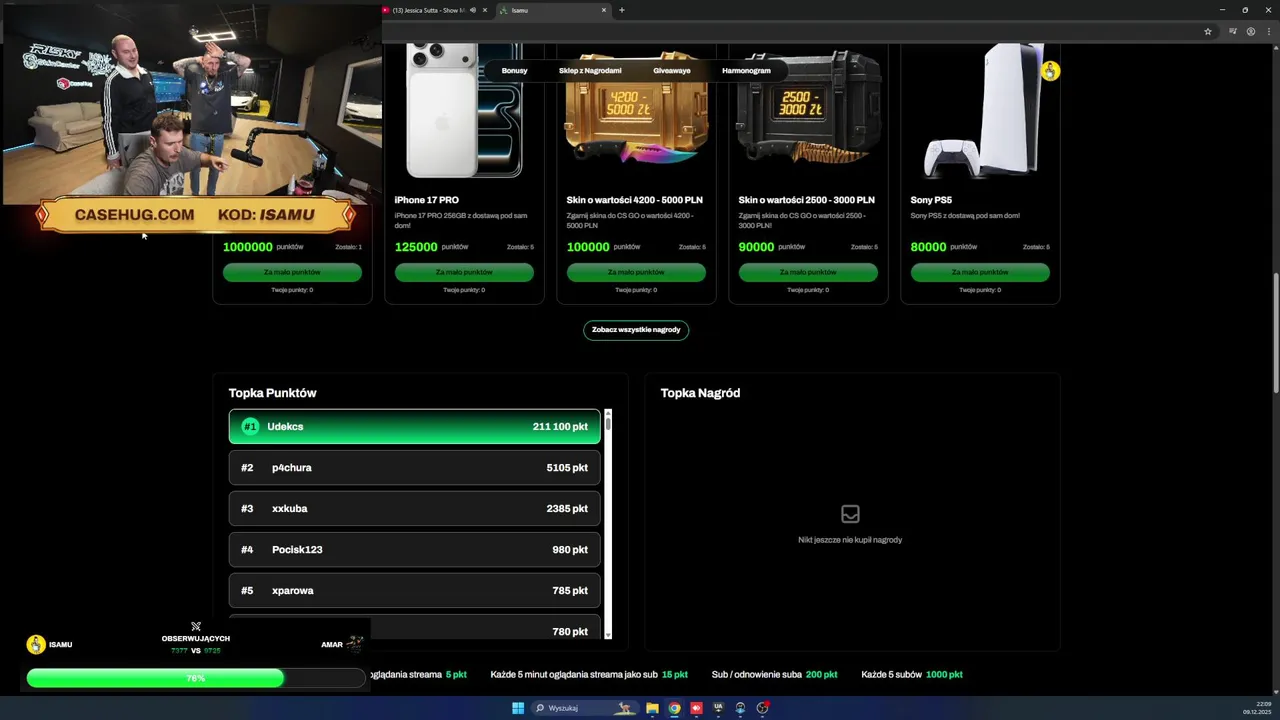
Task: Click the Topka Punktów heading
Action: (x=272, y=393)
